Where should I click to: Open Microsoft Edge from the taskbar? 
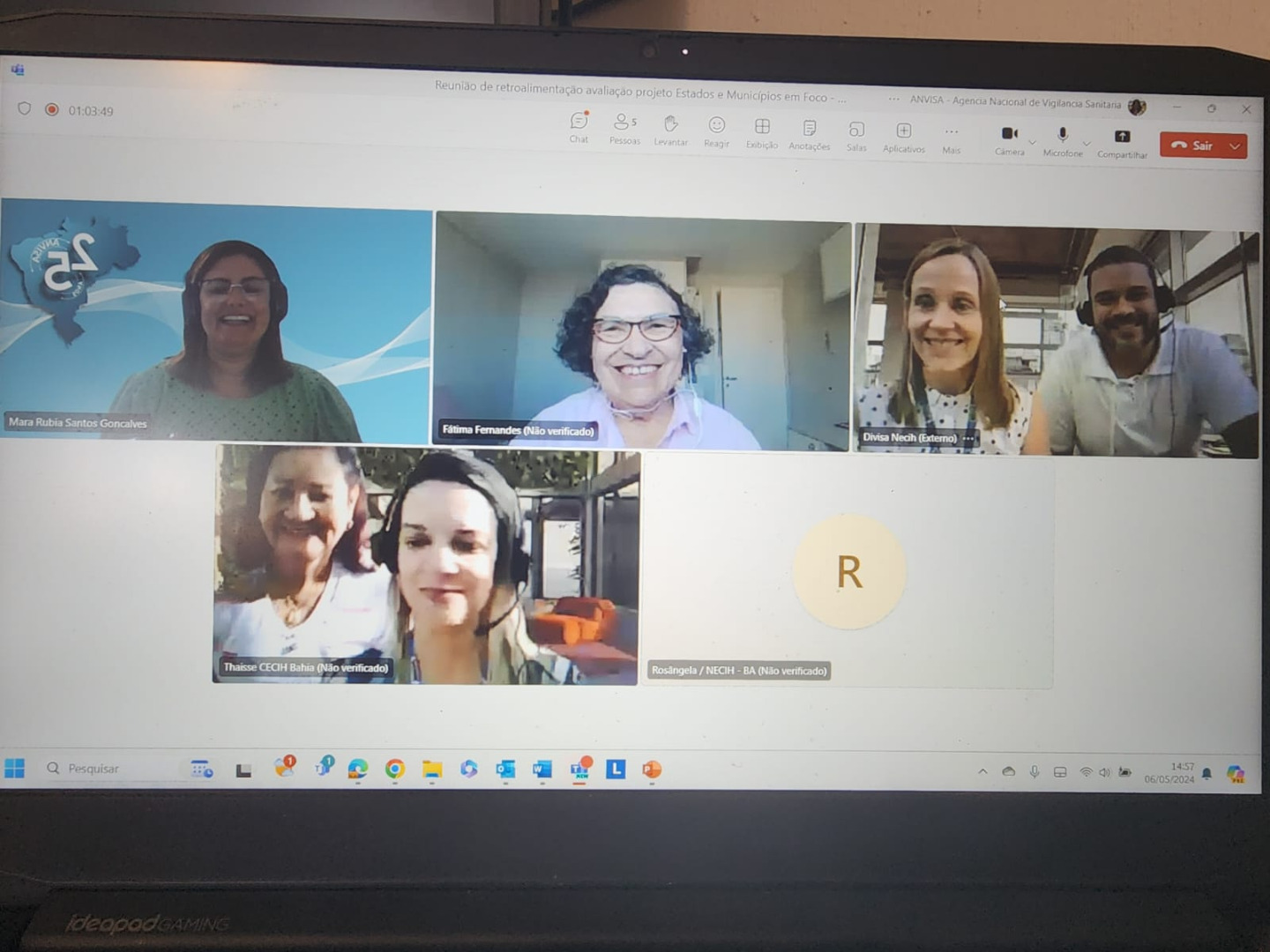(357, 770)
